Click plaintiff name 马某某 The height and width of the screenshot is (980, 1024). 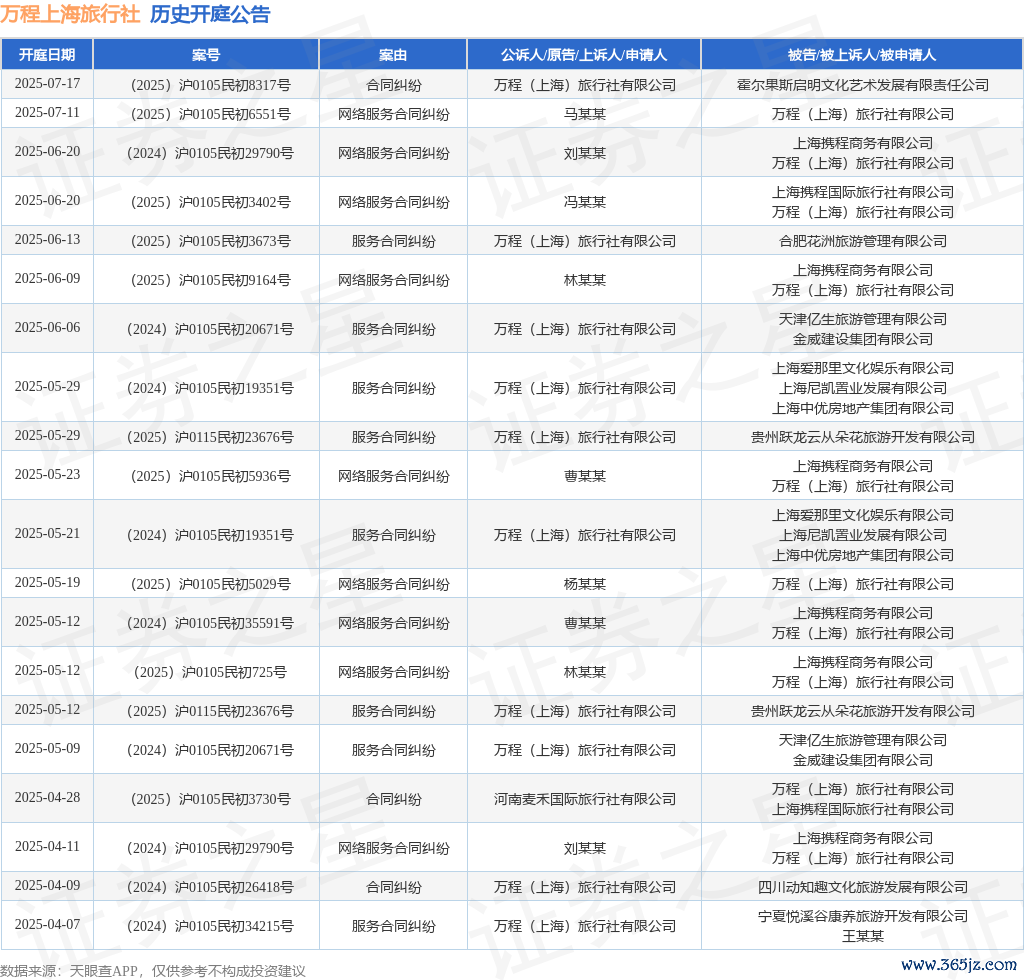[x=584, y=114]
